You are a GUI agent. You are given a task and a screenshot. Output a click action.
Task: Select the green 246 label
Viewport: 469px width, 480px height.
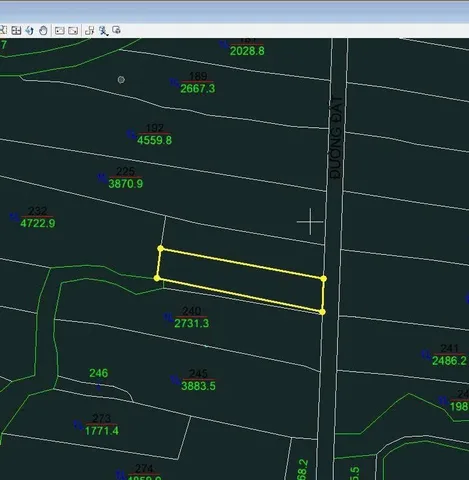(x=99, y=373)
